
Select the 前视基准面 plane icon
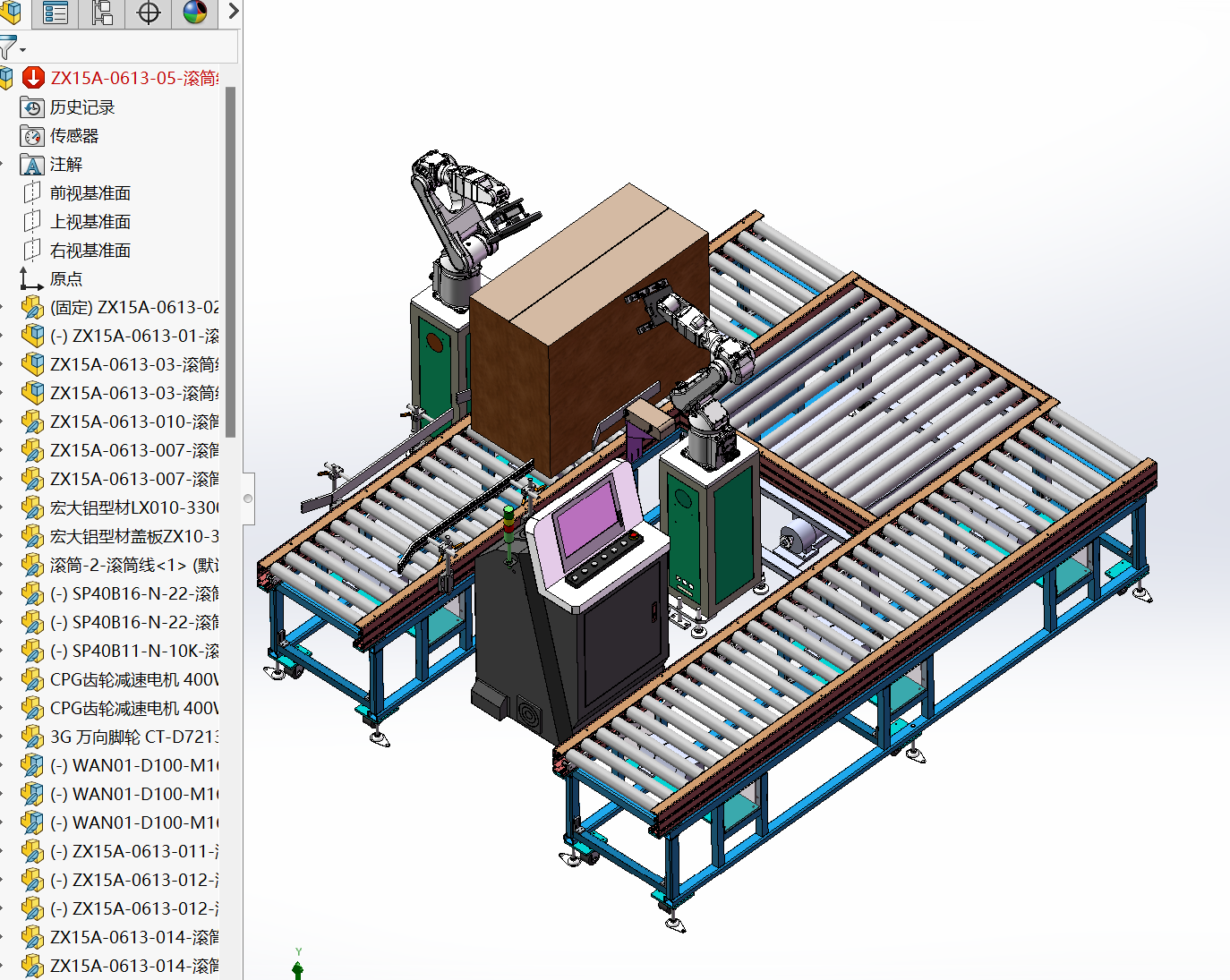[x=32, y=193]
